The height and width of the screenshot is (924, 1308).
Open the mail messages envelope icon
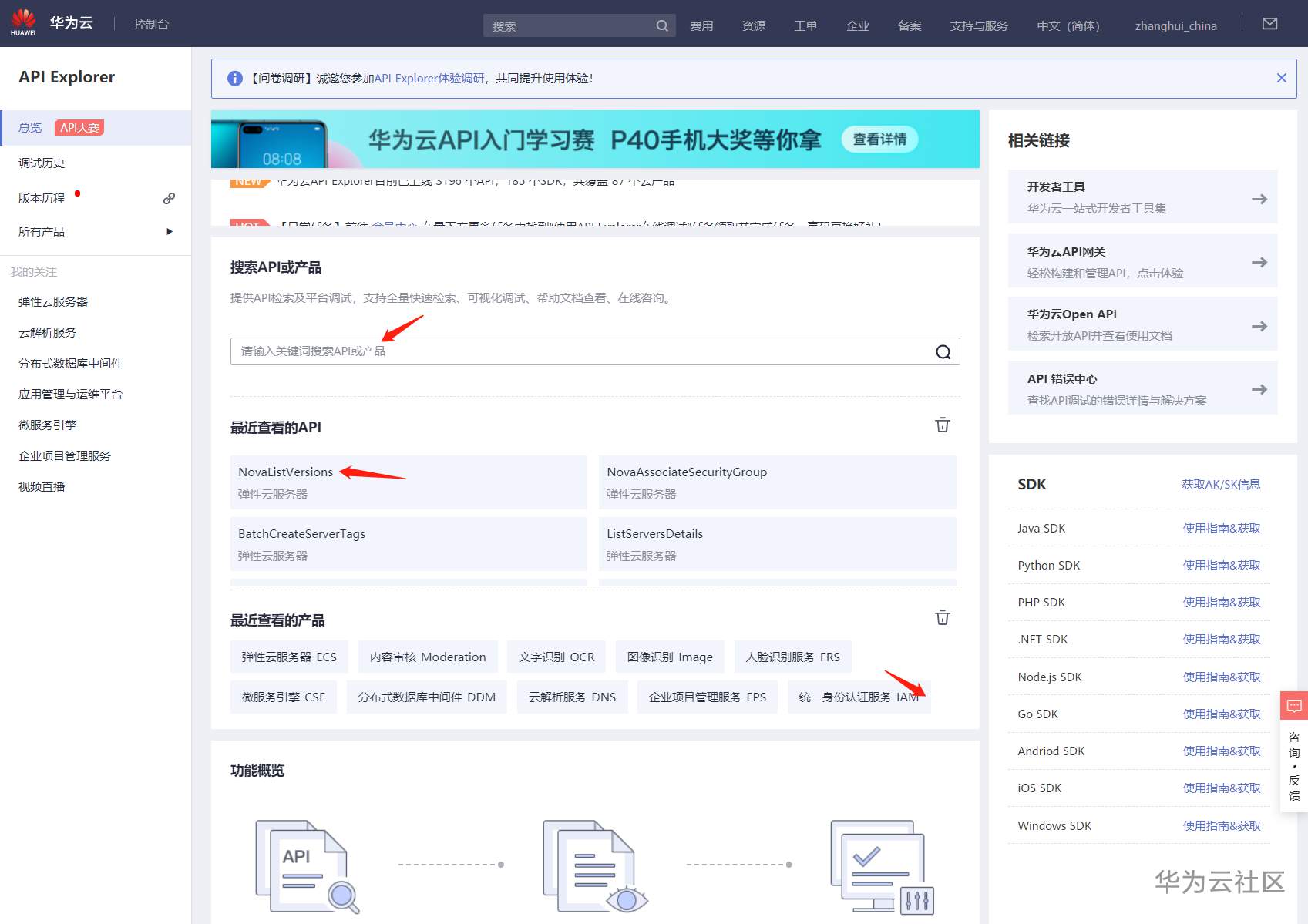coord(1270,24)
